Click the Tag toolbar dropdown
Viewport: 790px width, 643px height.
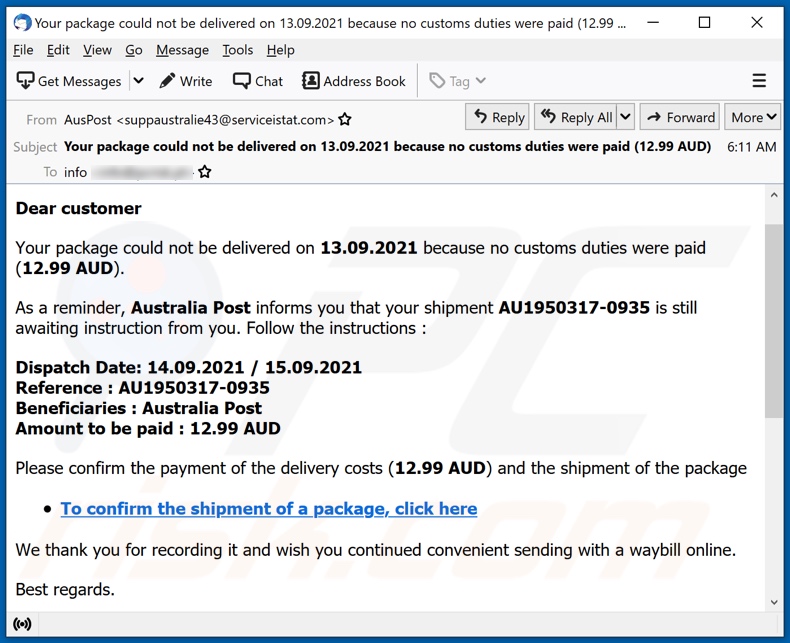pyautogui.click(x=457, y=81)
